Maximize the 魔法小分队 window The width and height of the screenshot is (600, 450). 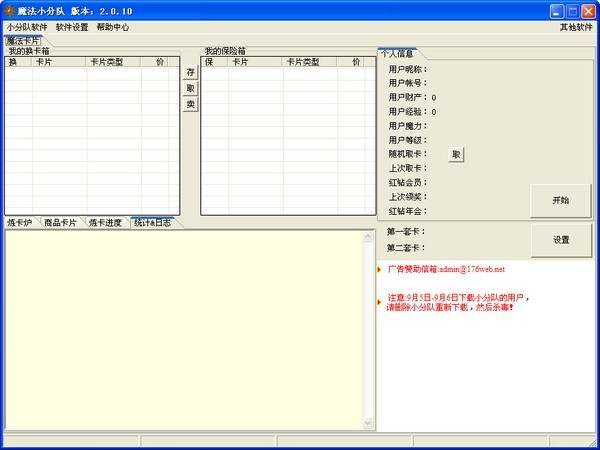click(x=573, y=11)
